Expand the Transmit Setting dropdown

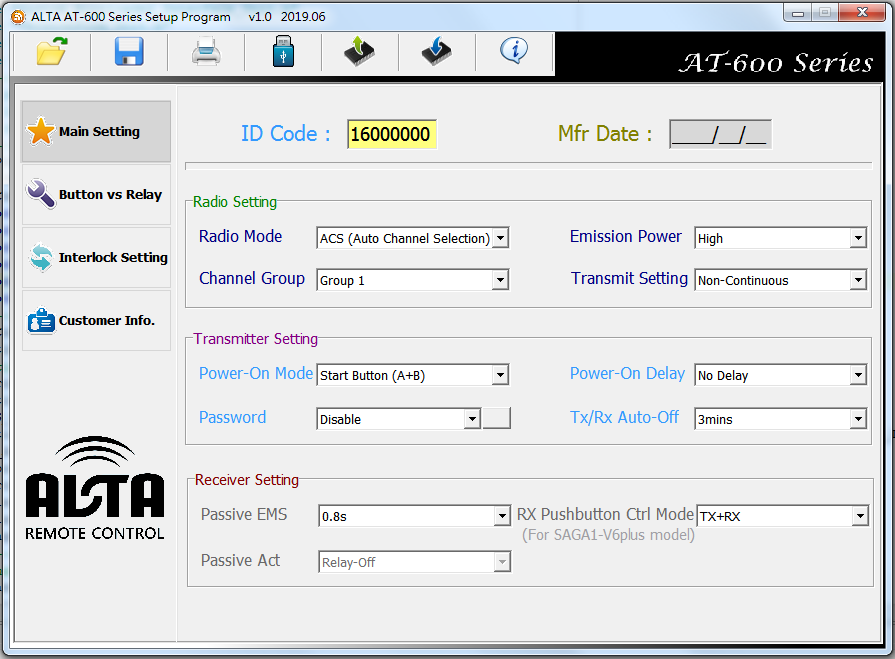[x=780, y=280]
